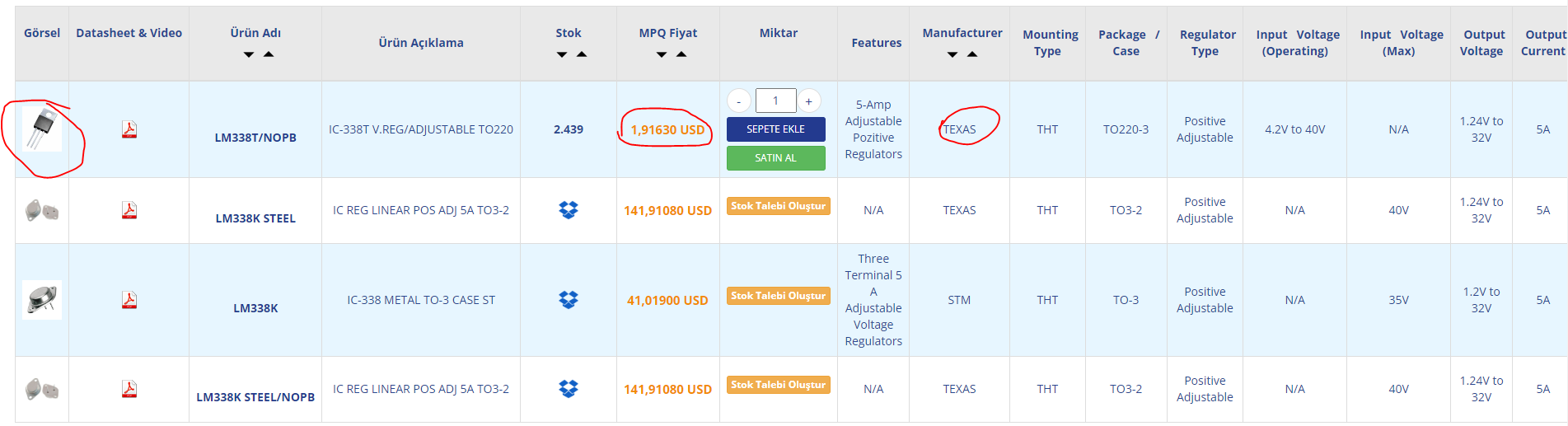Image resolution: width=1568 pixels, height=426 pixels.
Task: Click the Dropbox stock icon for LM338K STEEL
Action: (569, 210)
